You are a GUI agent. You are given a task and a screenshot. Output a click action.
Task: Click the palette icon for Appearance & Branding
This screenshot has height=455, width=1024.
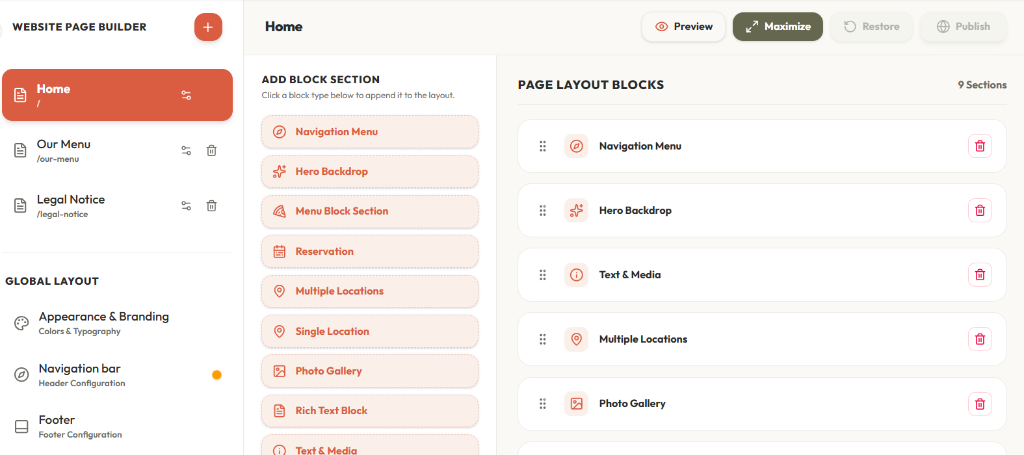[22, 323]
